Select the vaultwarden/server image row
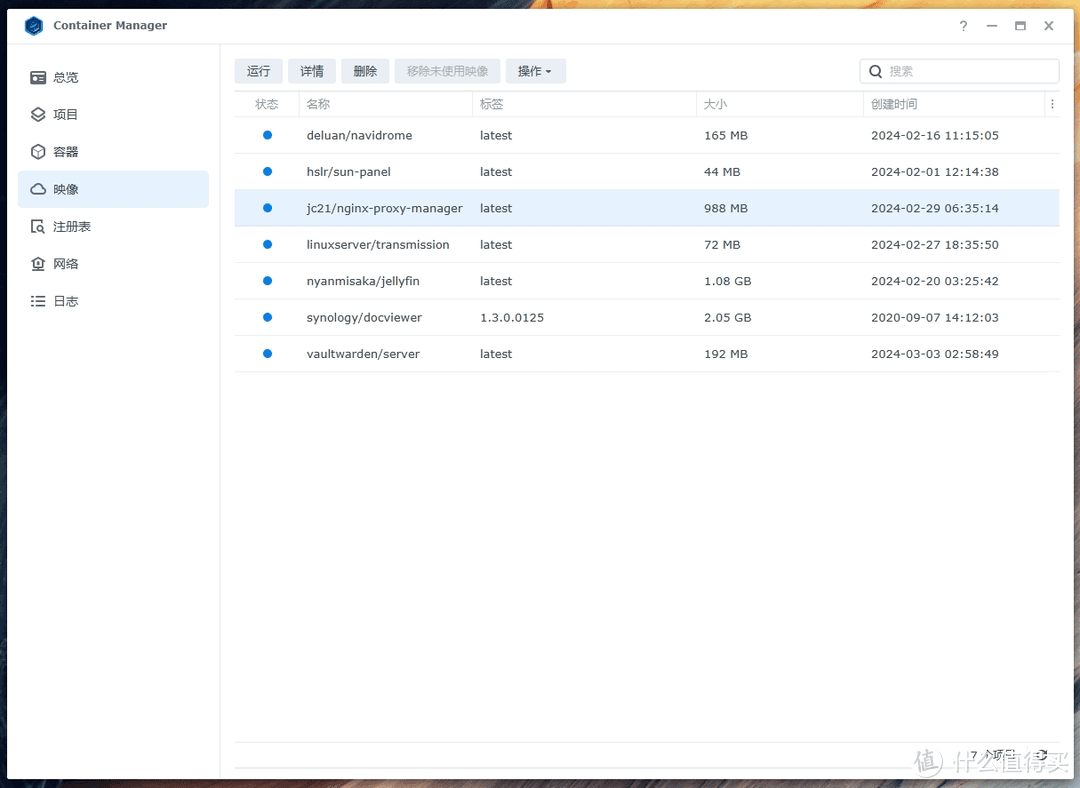Screen dimensions: 1080x788 pyautogui.click(x=647, y=354)
